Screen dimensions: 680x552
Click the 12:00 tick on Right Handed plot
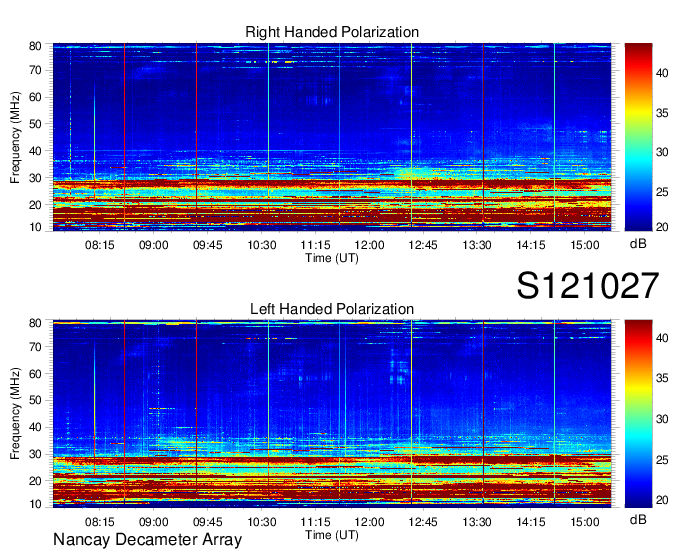point(369,245)
